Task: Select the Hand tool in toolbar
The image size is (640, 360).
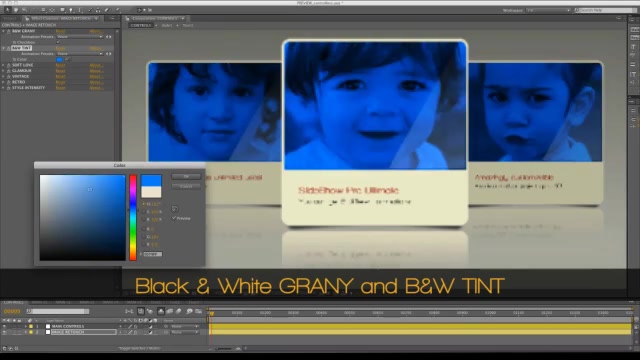Action: click(x=16, y=10)
